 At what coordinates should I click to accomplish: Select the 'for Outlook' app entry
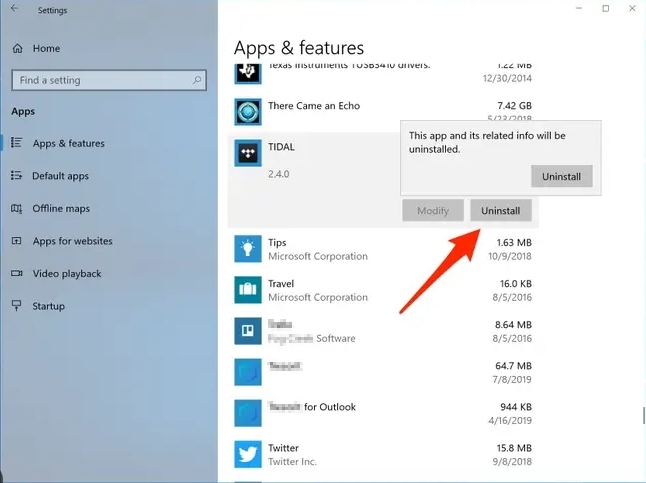click(x=383, y=413)
